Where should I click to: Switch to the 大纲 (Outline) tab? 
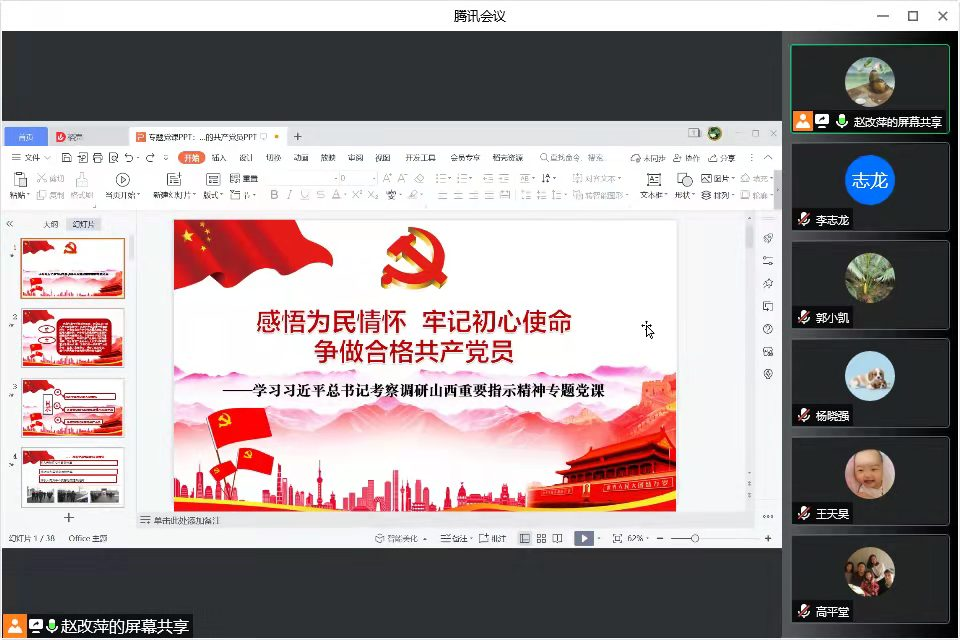(x=50, y=225)
